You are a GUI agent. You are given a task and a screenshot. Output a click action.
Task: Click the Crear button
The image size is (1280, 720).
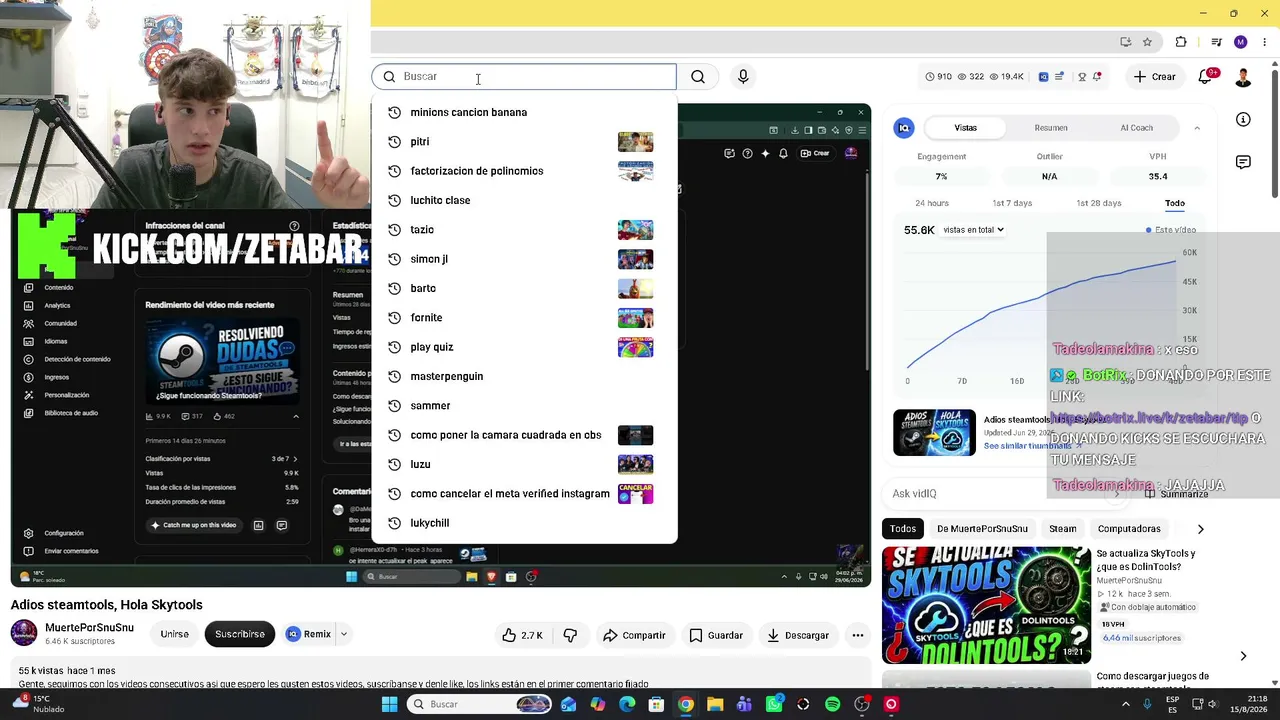tap(1154, 77)
